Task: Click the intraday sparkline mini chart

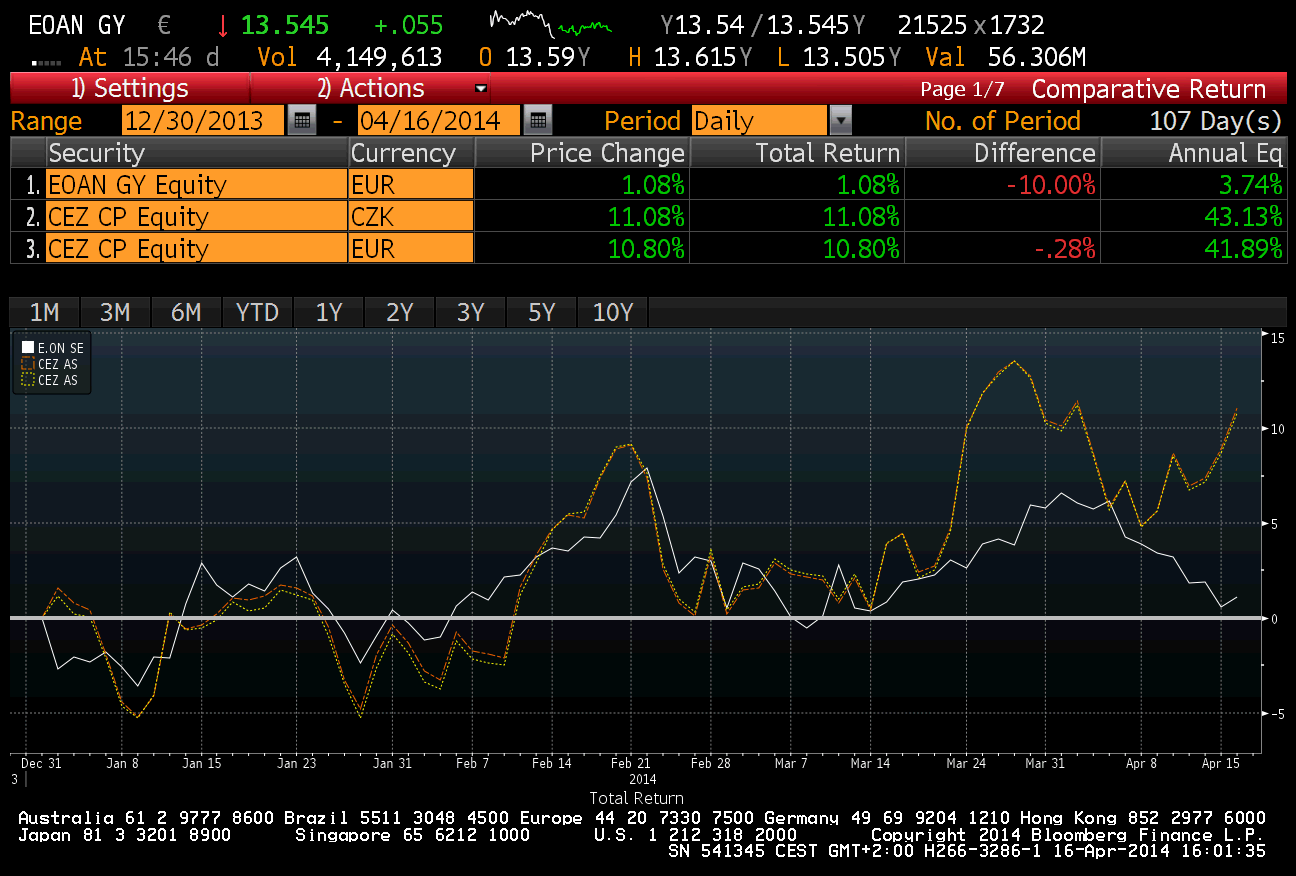Action: click(x=550, y=22)
